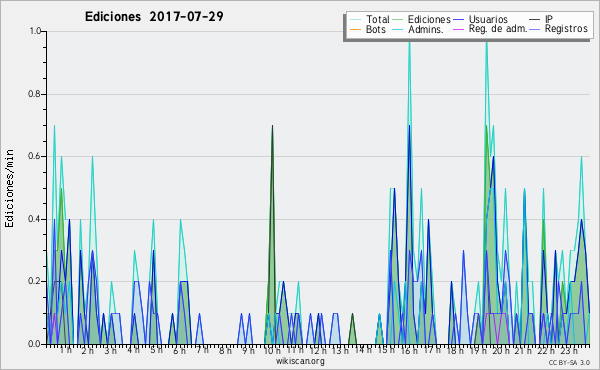Click the Ediciones/min y-axis label

[x=9, y=188]
